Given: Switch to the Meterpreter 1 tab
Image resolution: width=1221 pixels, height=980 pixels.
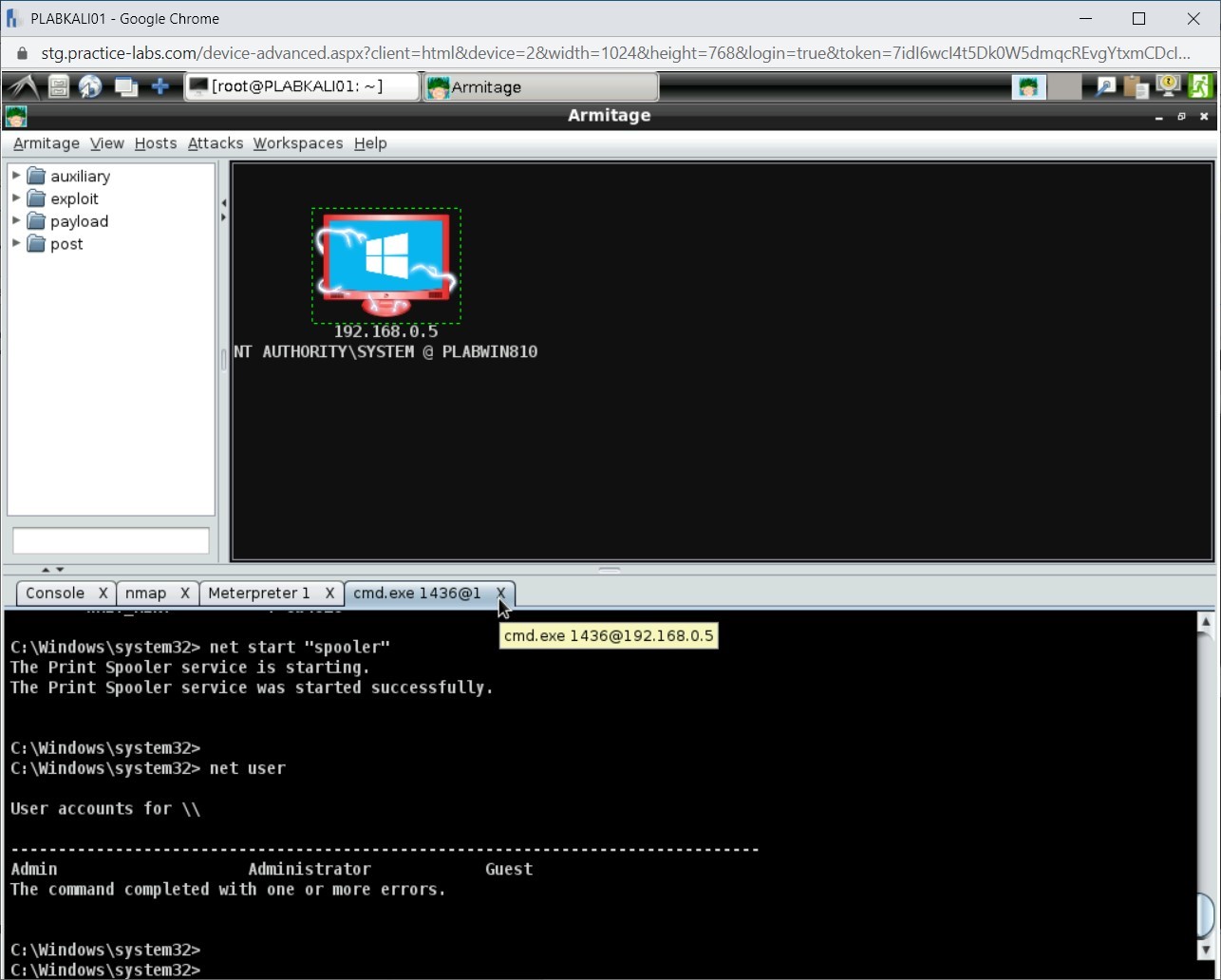Looking at the screenshot, I should click(x=257, y=593).
